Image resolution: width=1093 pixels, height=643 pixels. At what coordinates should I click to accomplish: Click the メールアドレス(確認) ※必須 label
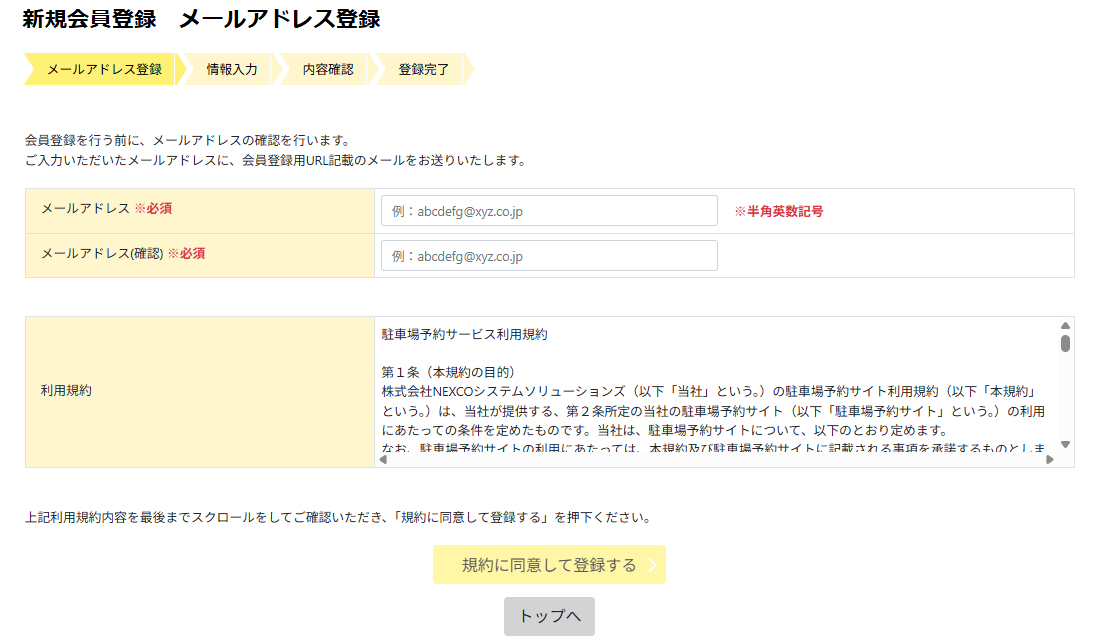point(122,254)
